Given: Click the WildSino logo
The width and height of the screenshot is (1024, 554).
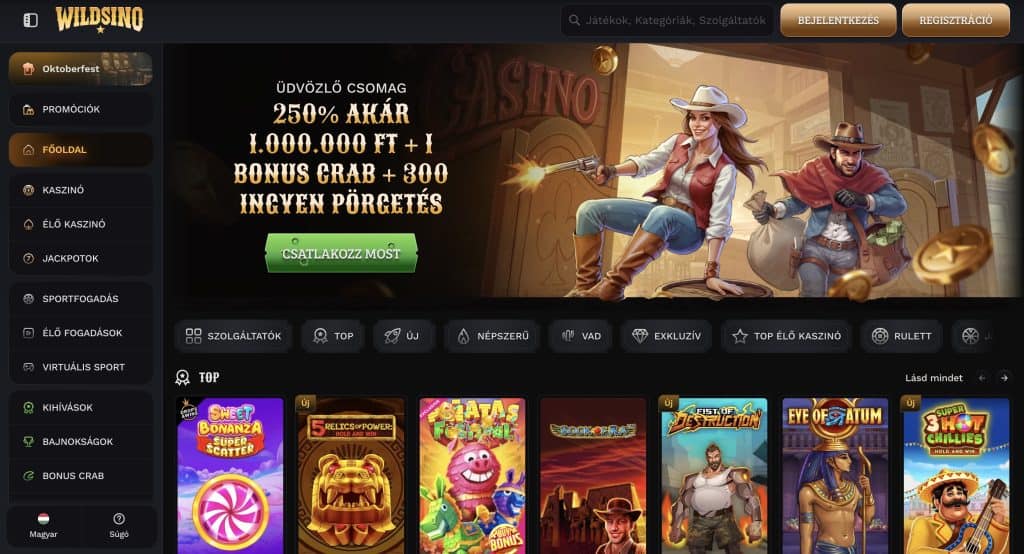Looking at the screenshot, I should pos(99,20).
